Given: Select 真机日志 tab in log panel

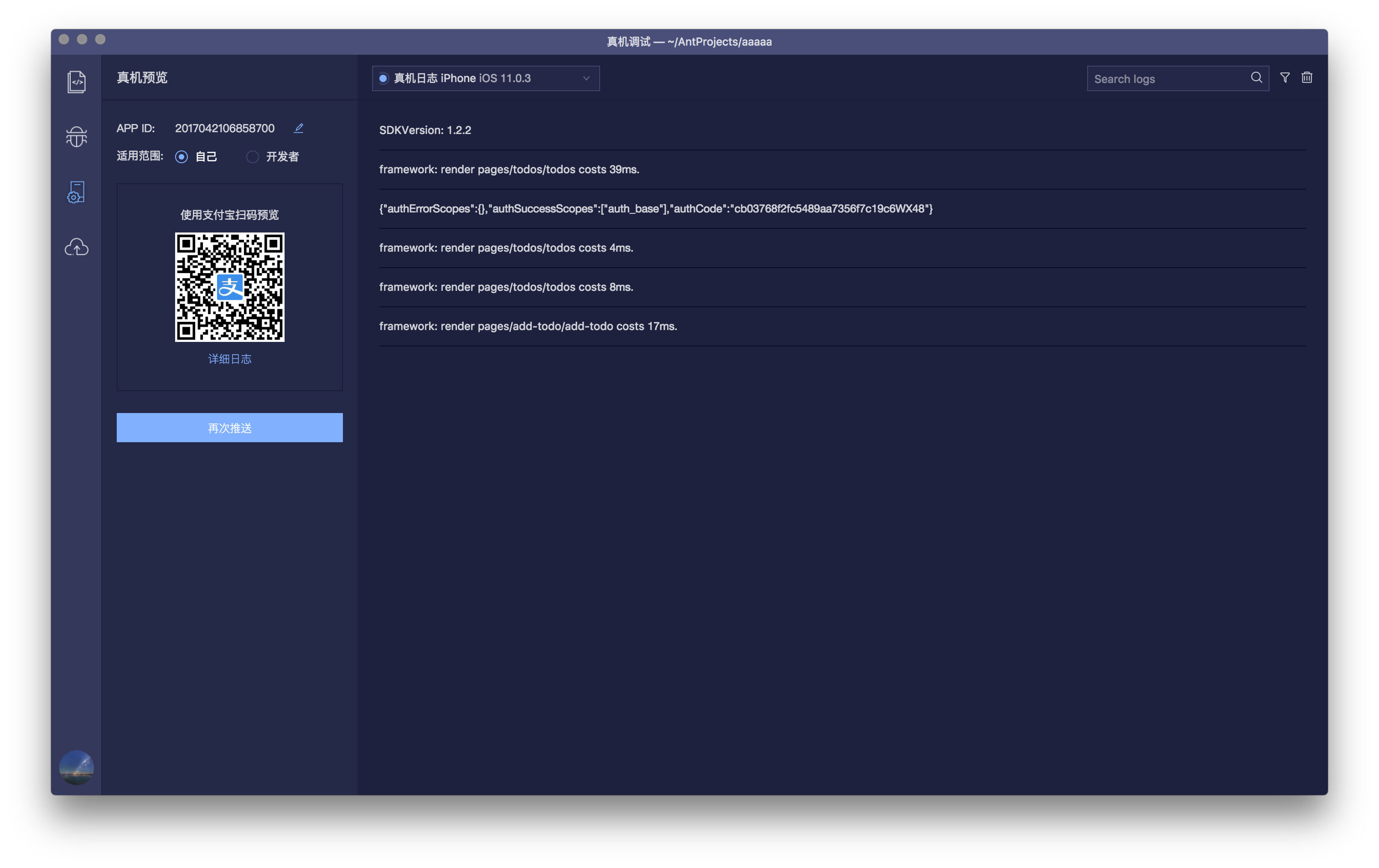Looking at the screenshot, I should (486, 78).
